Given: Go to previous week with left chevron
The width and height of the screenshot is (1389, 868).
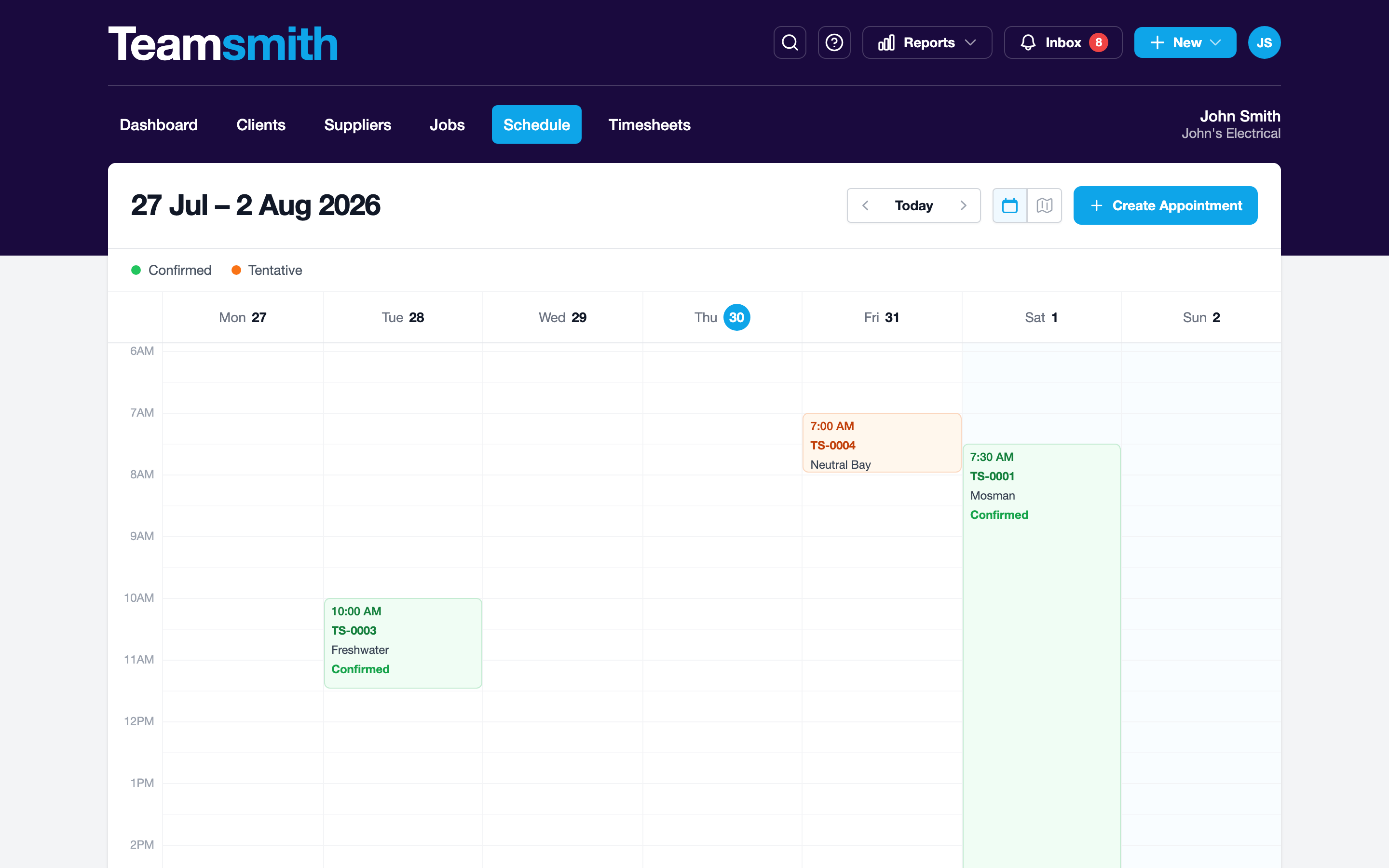Looking at the screenshot, I should (865, 205).
